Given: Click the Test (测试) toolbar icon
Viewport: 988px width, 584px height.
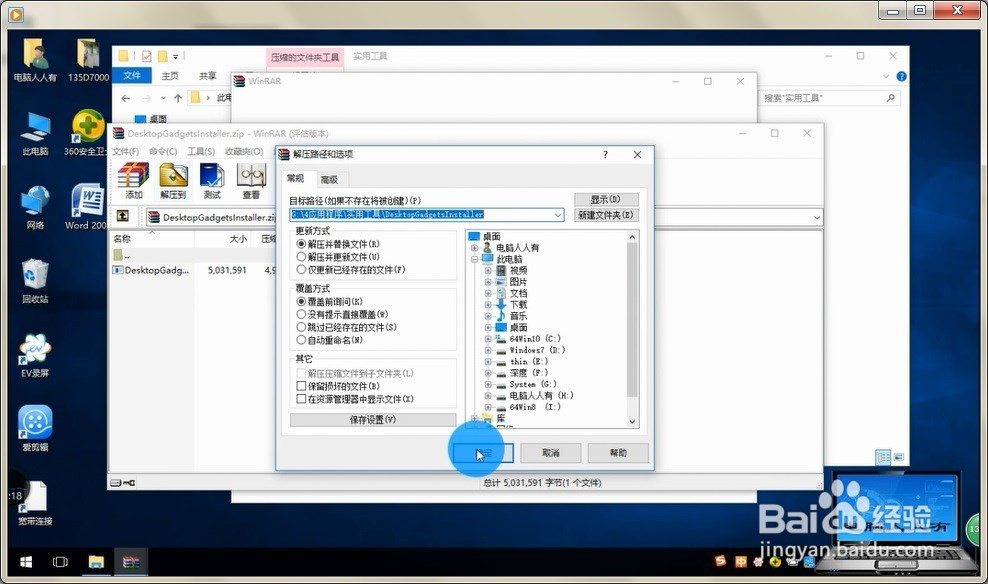Looking at the screenshot, I should tap(212, 181).
